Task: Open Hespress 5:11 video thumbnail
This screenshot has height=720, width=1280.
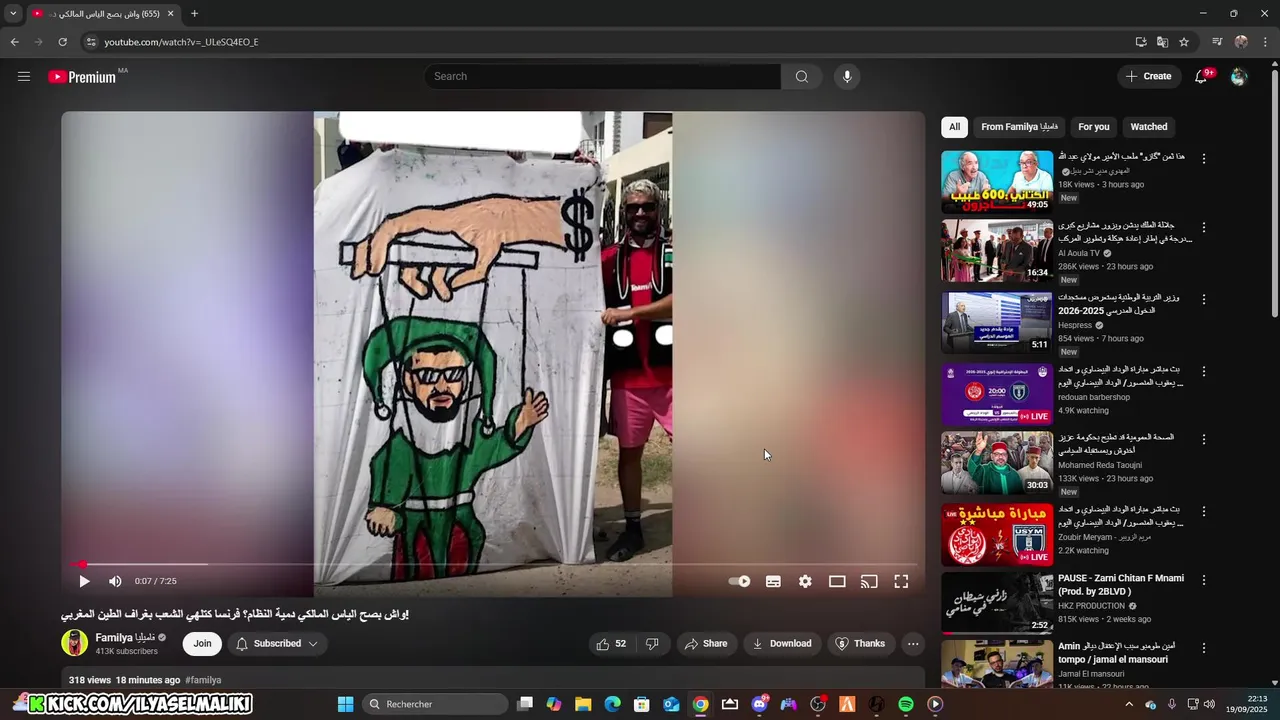Action: tap(997, 322)
